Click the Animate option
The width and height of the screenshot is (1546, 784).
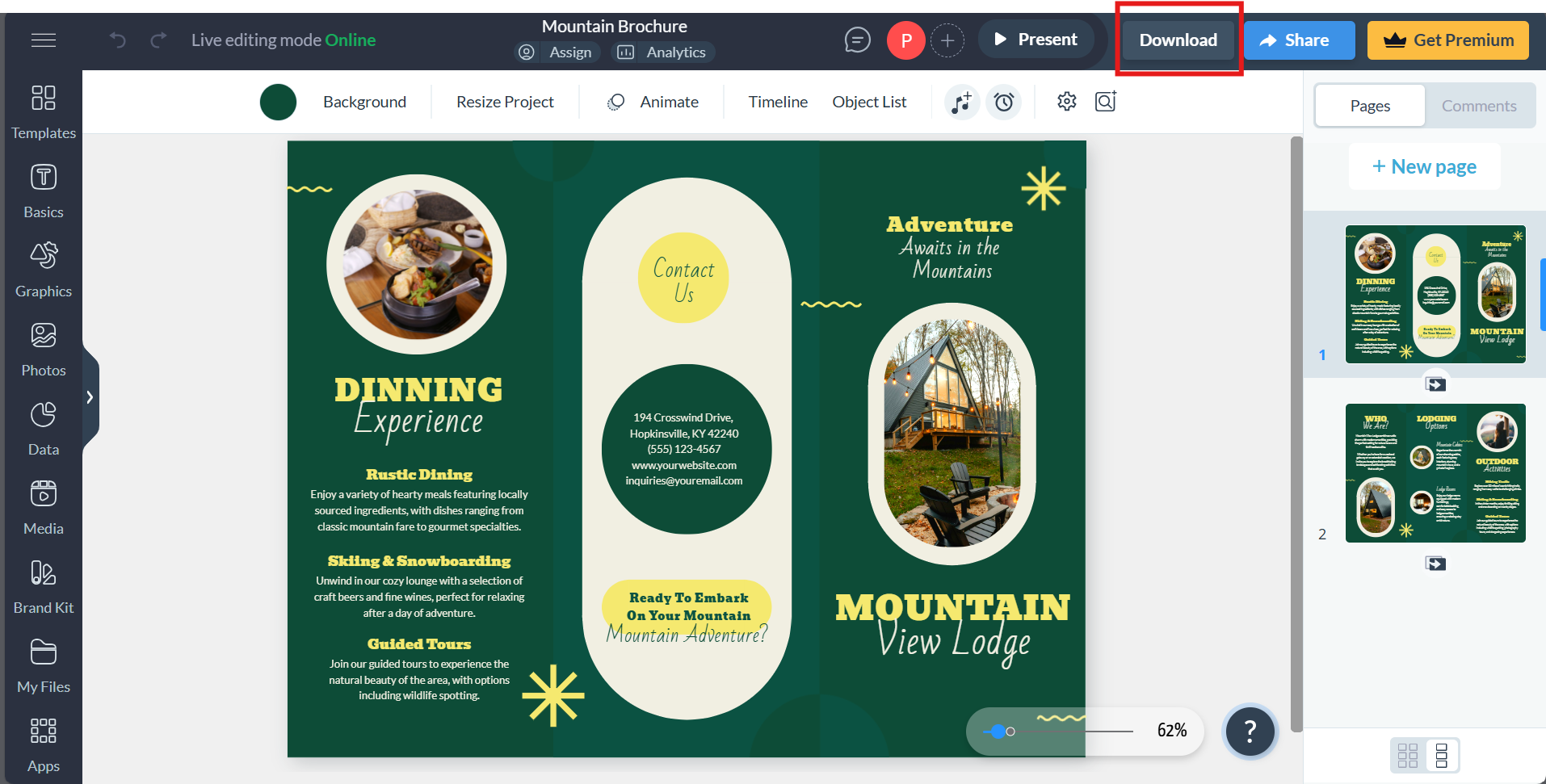[653, 102]
